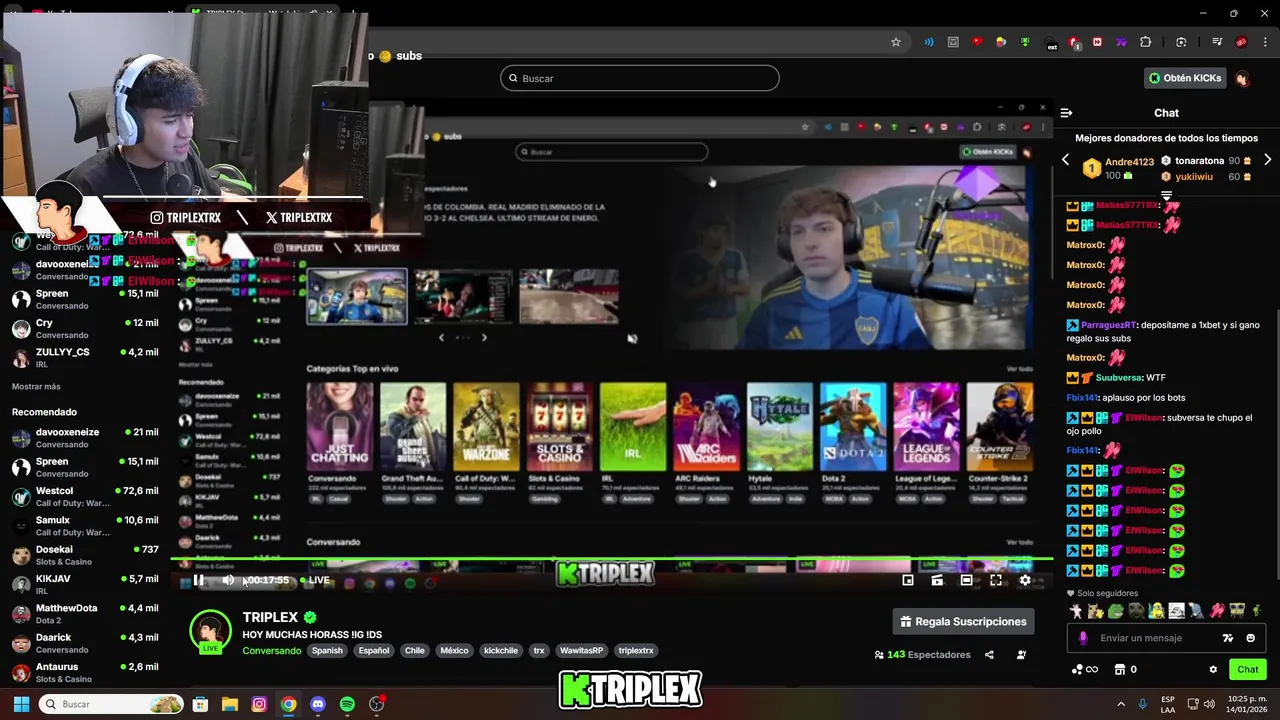Open Daarick channel in sidebar

tap(85, 643)
